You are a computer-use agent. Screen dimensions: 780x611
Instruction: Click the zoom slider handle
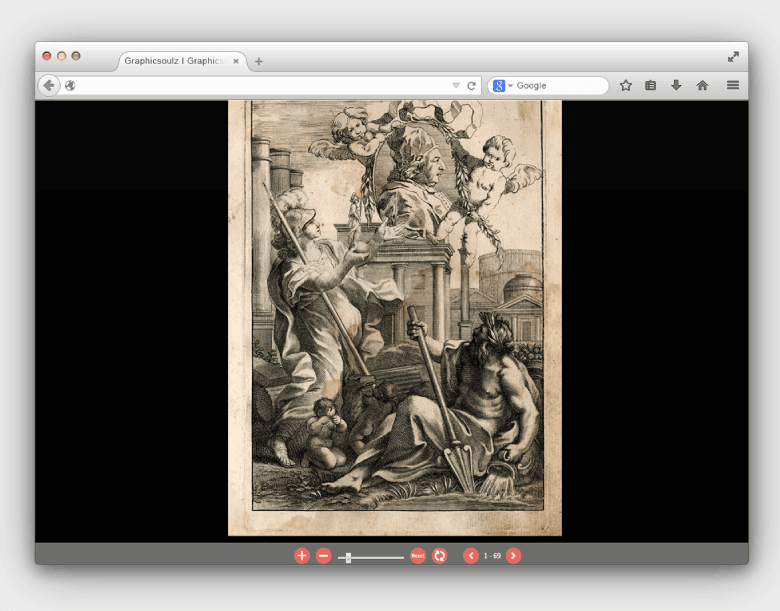coord(348,558)
